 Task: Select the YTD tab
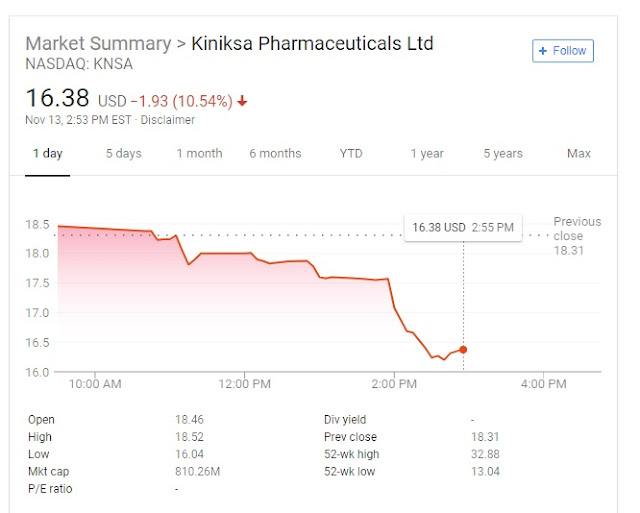click(351, 154)
